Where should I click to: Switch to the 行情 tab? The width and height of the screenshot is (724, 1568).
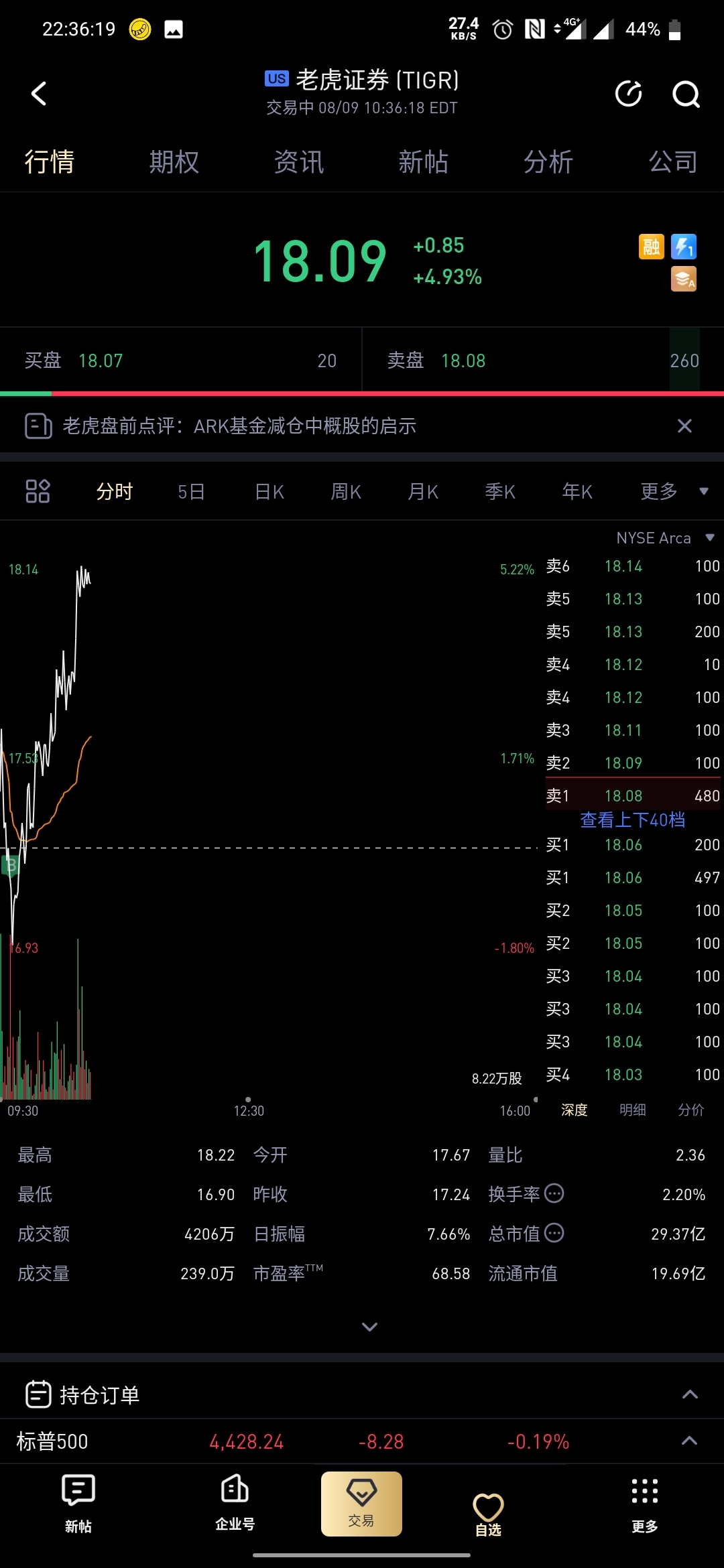coord(50,161)
